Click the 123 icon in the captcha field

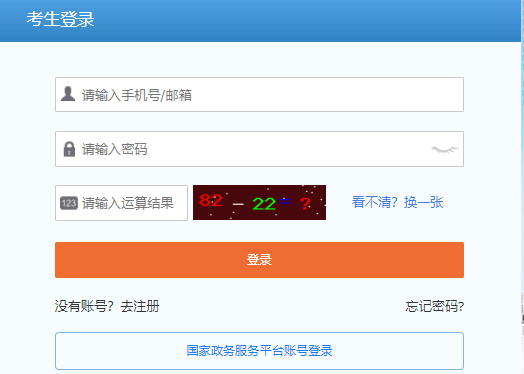click(69, 203)
